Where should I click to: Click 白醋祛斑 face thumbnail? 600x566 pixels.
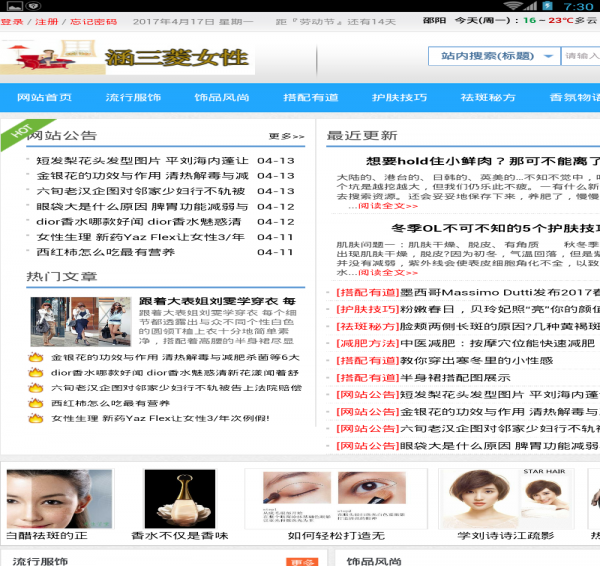click(60, 499)
